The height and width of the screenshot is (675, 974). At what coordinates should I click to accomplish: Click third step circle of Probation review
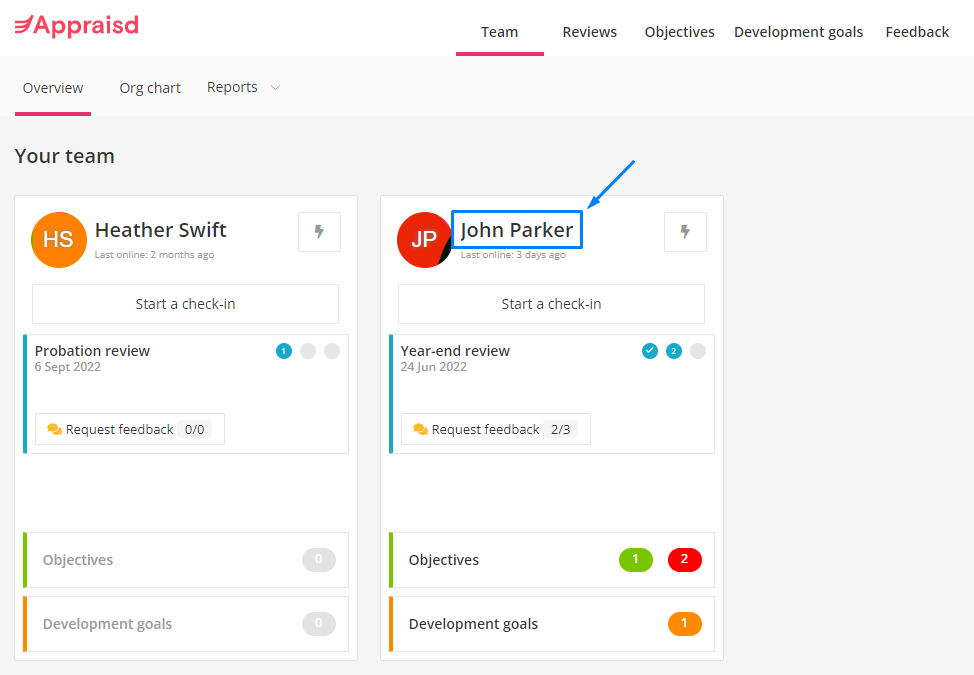332,351
